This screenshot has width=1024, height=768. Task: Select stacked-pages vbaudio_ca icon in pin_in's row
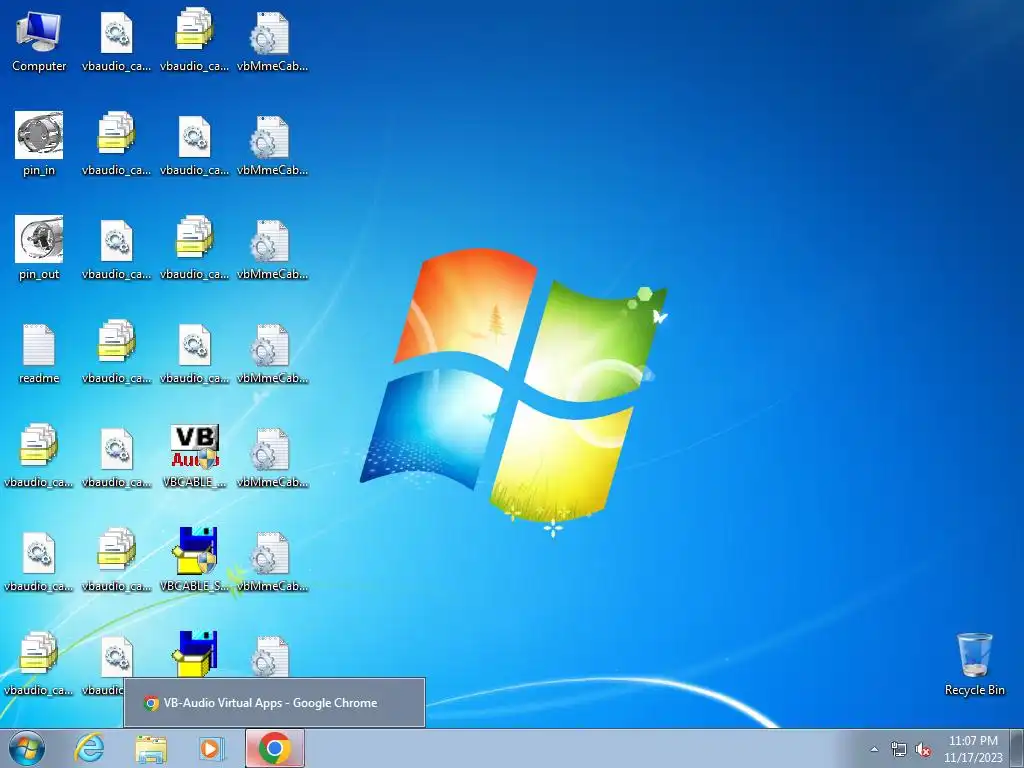tap(116, 145)
